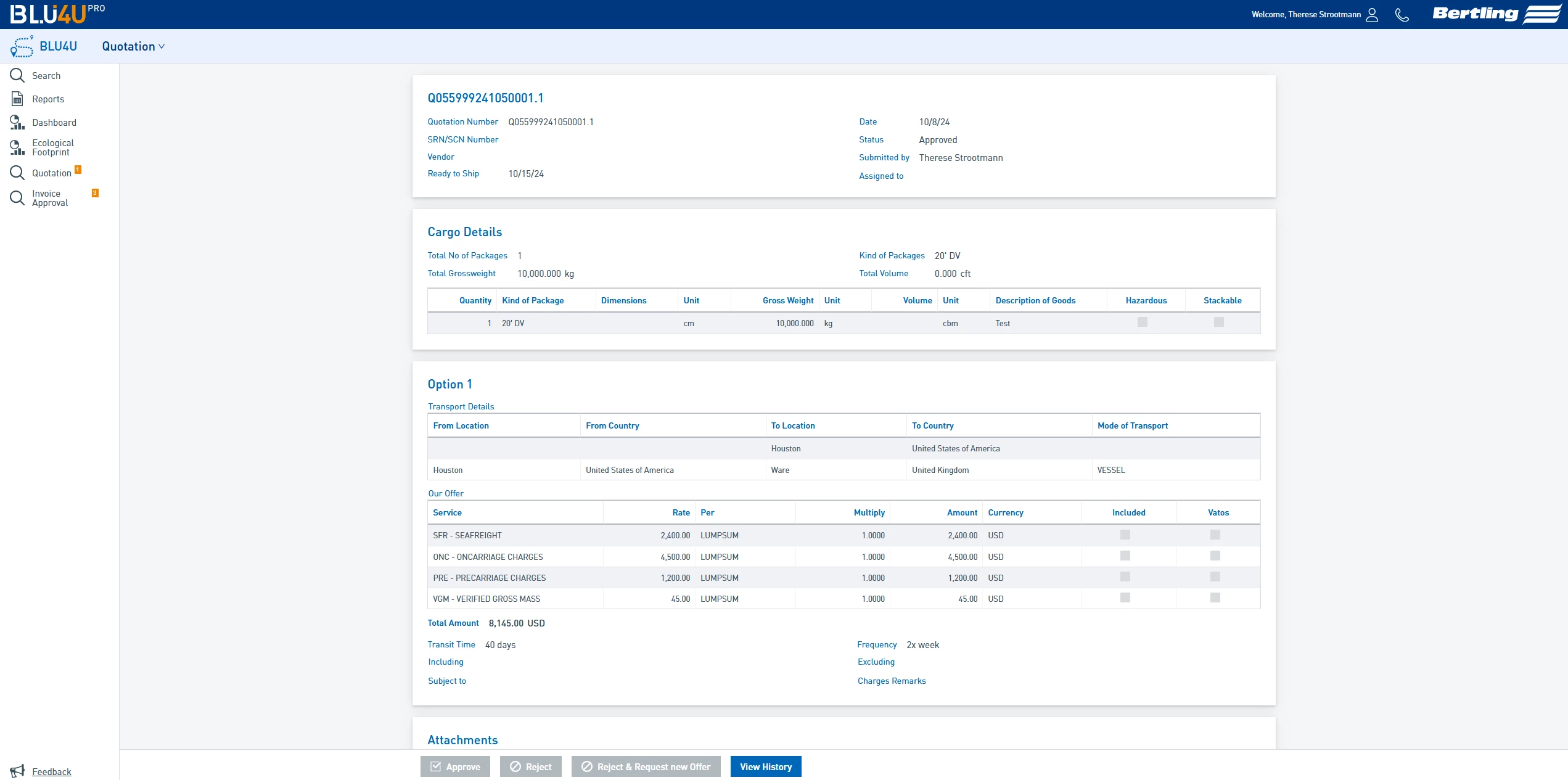
Task: Click the View History button
Action: tap(766, 766)
